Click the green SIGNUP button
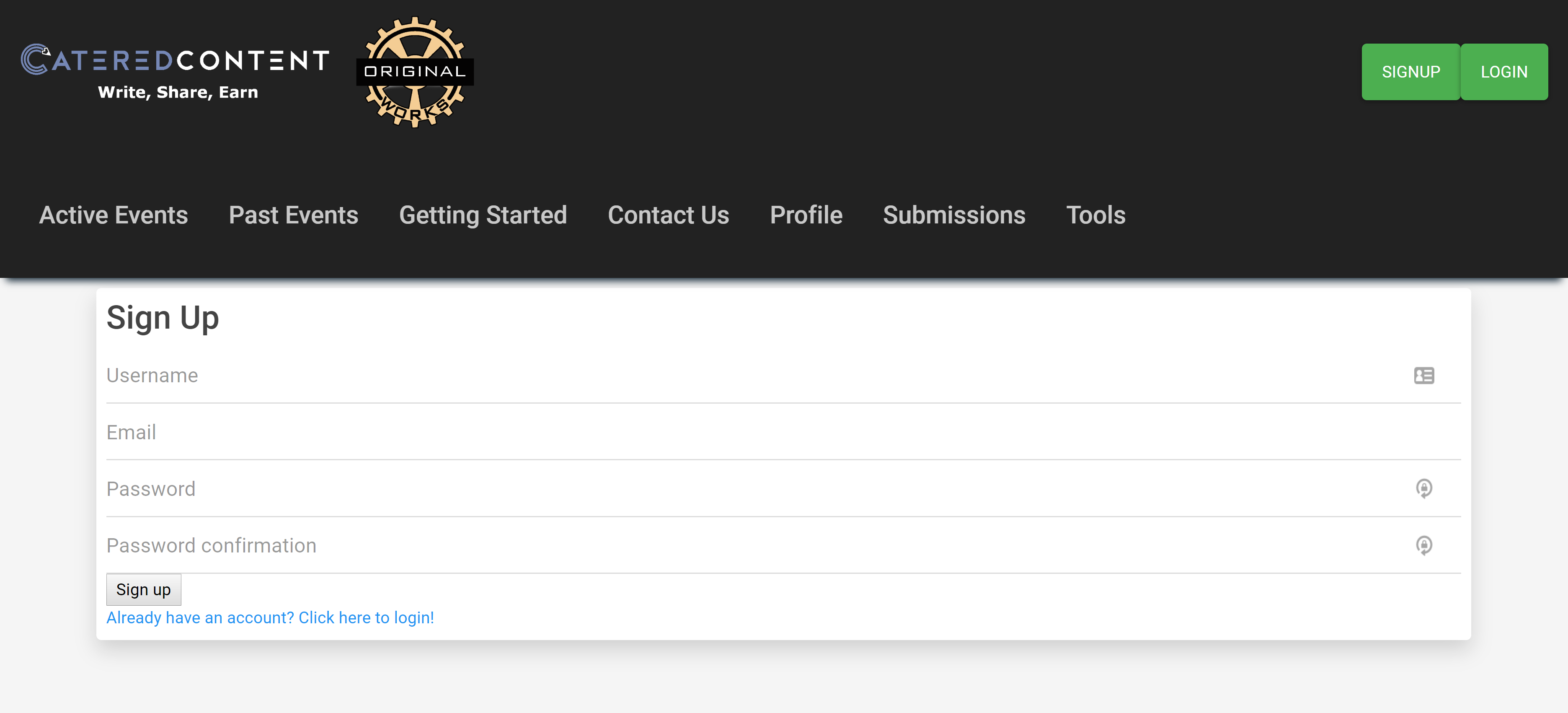Image resolution: width=1568 pixels, height=713 pixels. point(1410,72)
